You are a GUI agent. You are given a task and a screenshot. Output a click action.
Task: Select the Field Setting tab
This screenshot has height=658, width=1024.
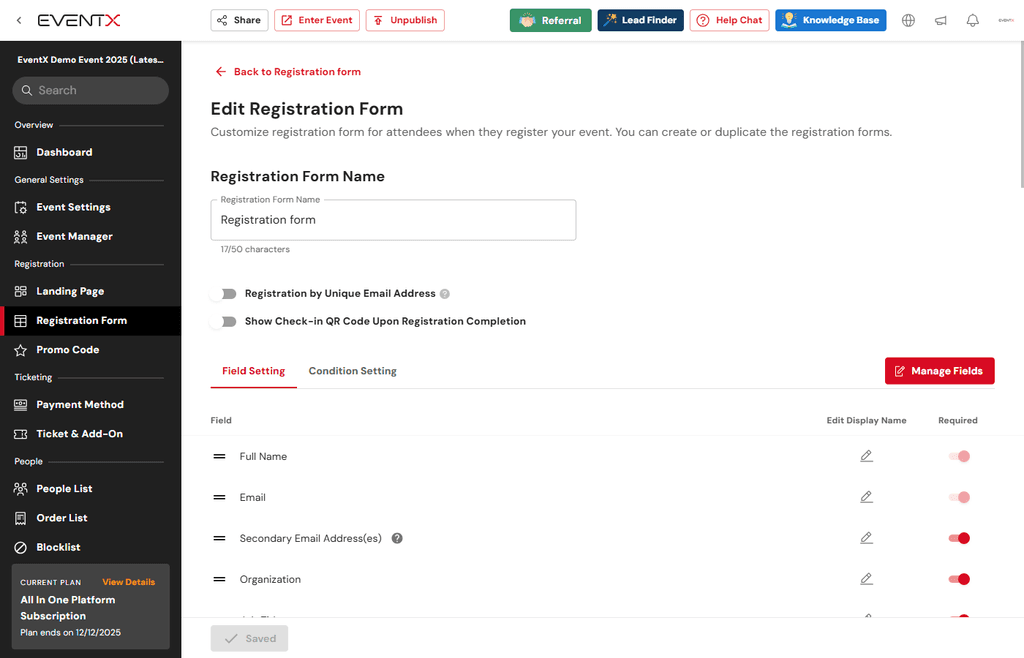(253, 370)
